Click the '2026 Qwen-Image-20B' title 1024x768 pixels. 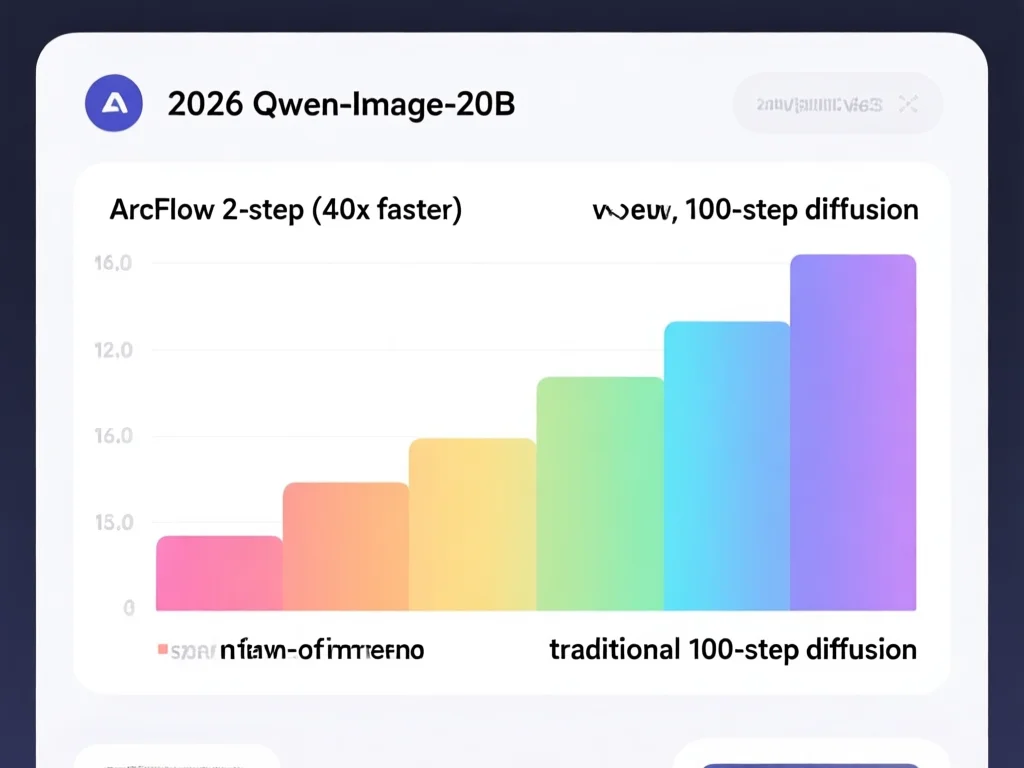(x=341, y=104)
